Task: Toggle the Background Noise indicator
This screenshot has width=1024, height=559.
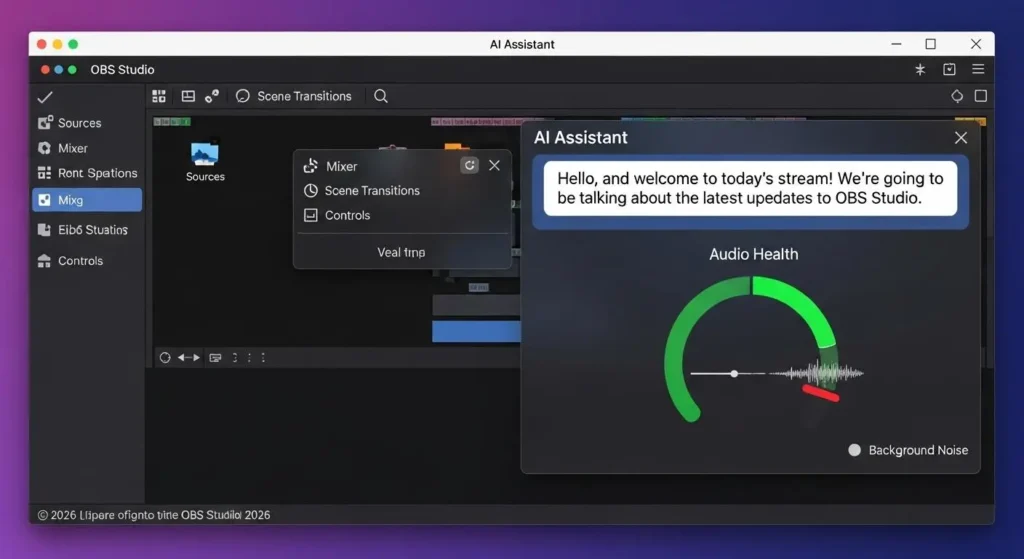Action: (x=854, y=450)
